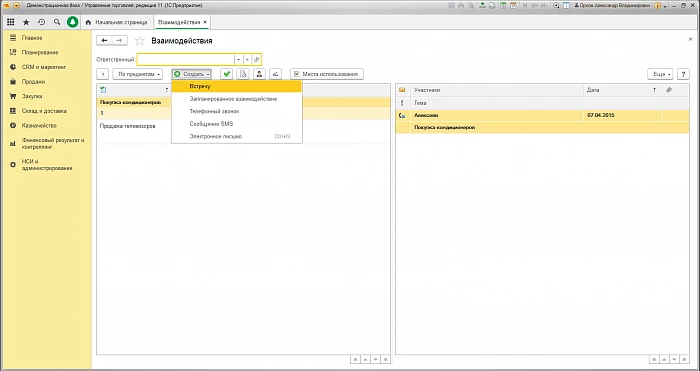Click the document clock toolbar icon

point(243,74)
